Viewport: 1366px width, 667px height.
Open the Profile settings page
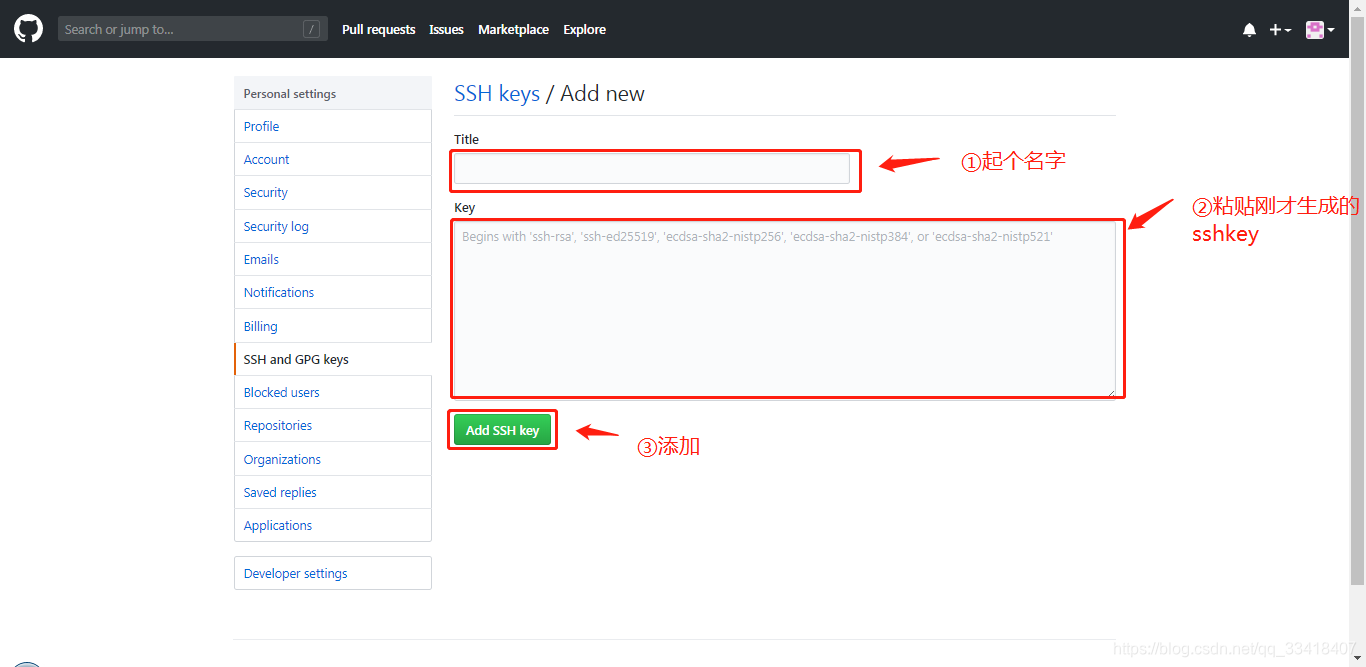tap(261, 126)
